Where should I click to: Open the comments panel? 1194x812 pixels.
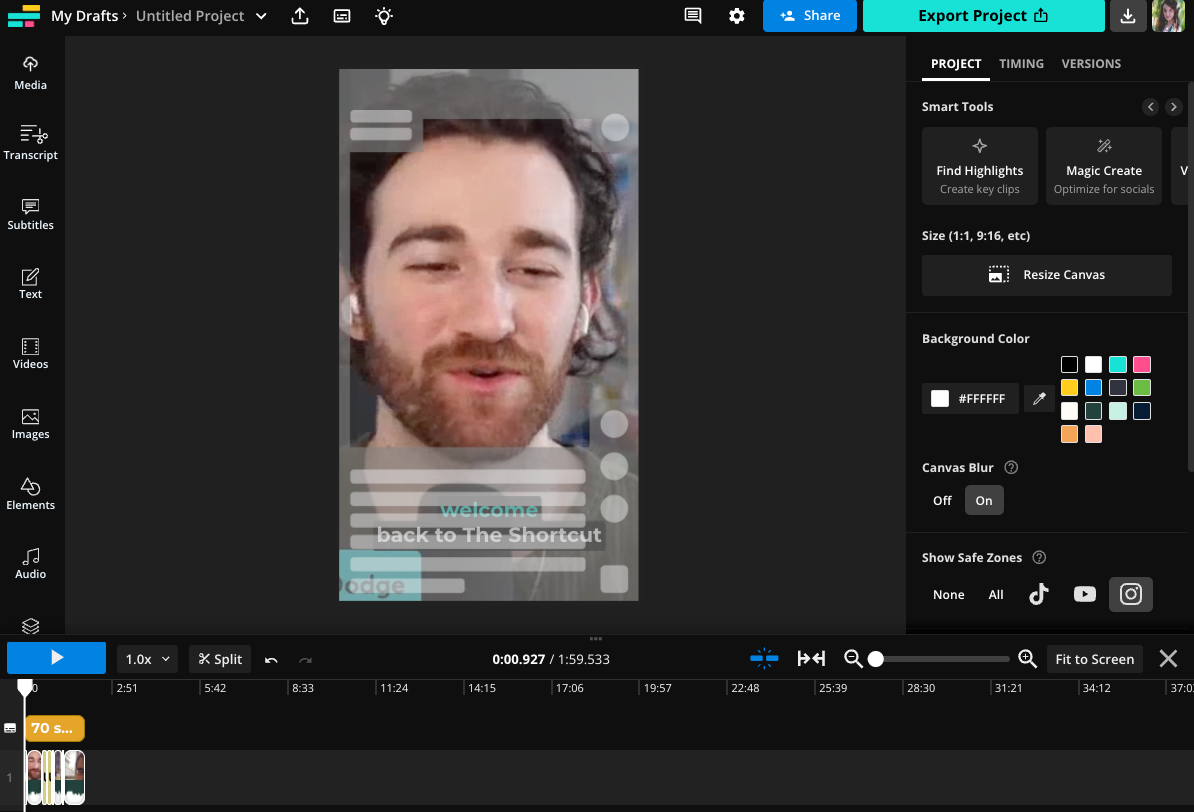tap(693, 16)
